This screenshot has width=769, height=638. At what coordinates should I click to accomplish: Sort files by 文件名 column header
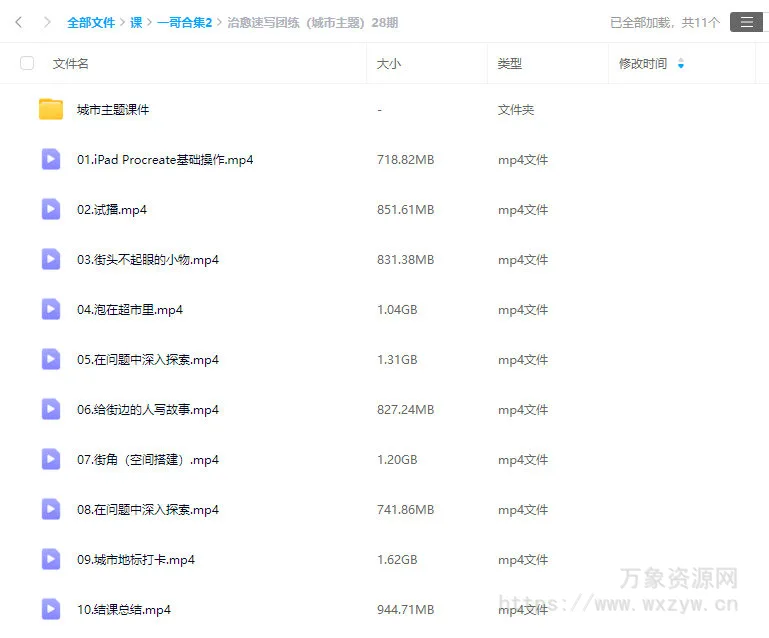(71, 63)
